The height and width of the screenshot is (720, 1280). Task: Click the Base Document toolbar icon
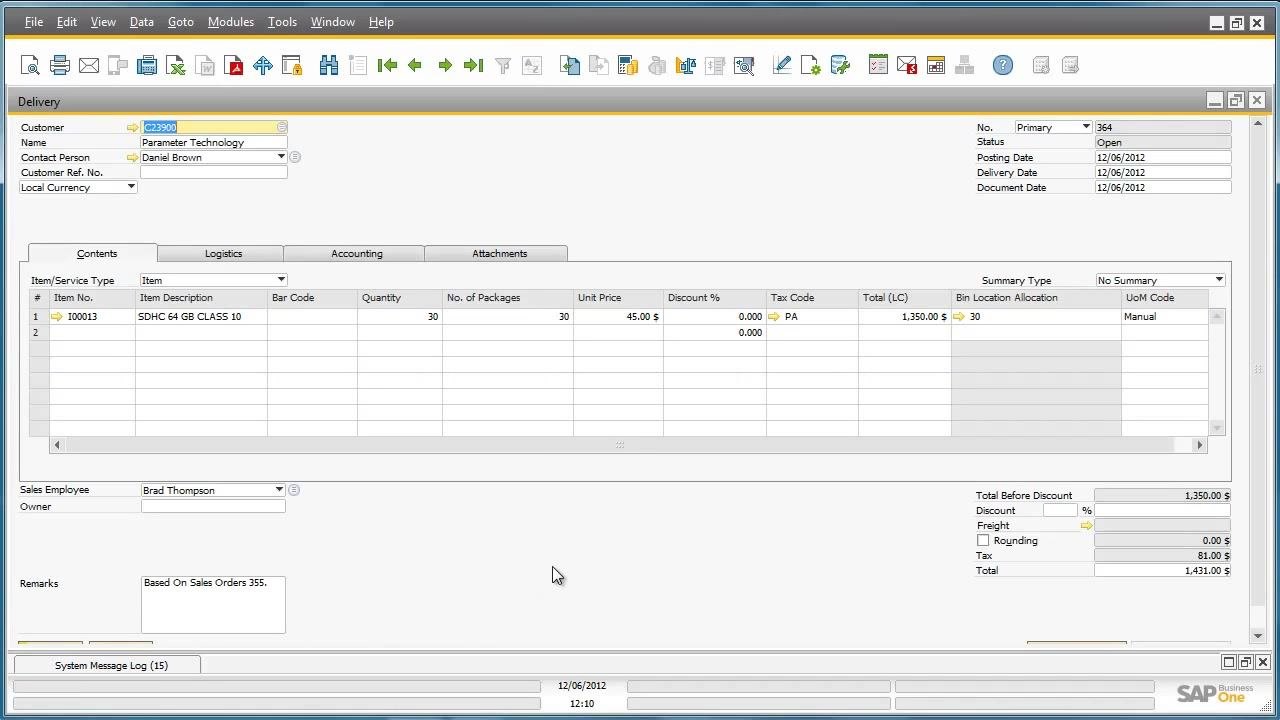(570, 66)
